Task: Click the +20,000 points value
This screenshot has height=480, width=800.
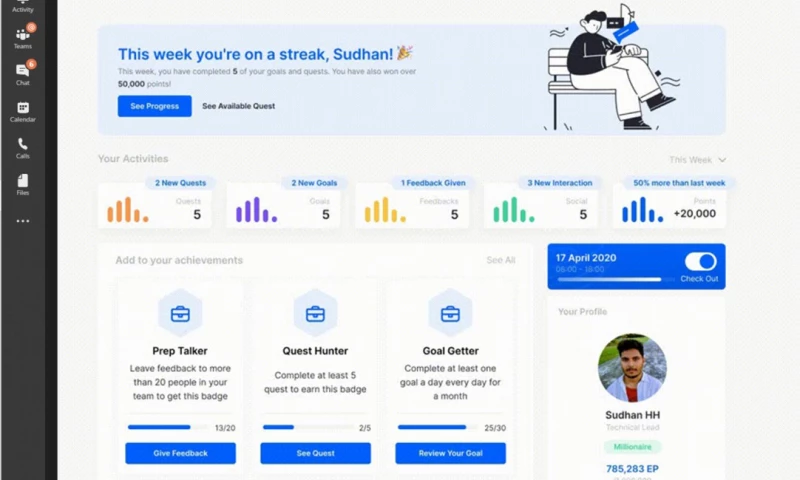Action: coord(694,214)
